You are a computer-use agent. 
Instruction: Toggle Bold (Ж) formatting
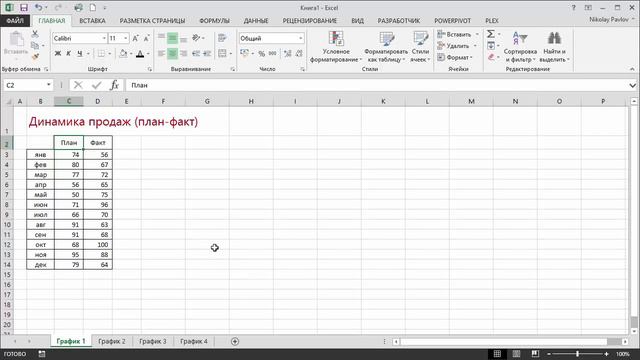[58, 53]
